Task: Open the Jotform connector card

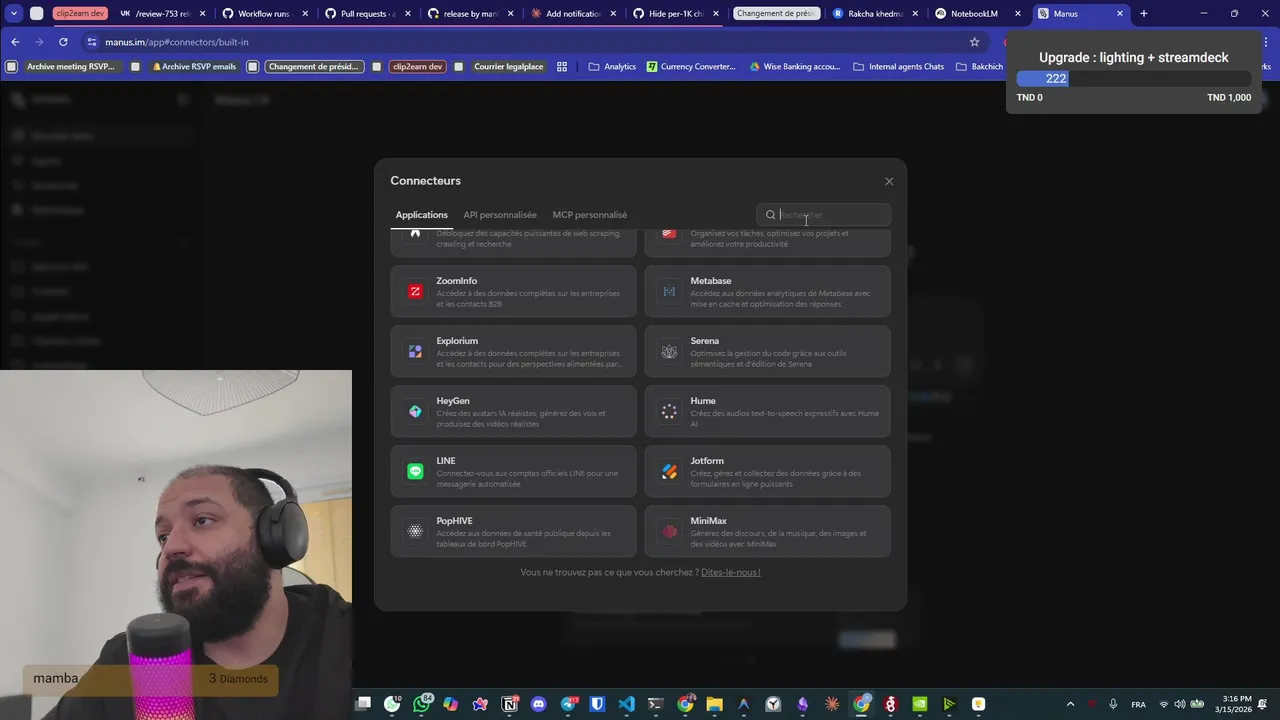Action: coord(767,472)
